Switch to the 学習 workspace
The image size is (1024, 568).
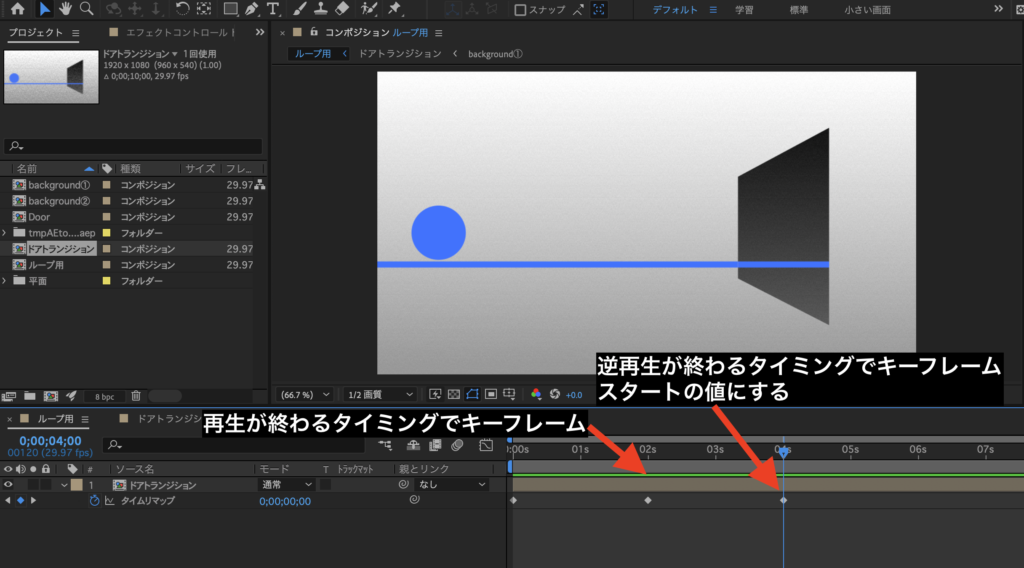[x=744, y=10]
